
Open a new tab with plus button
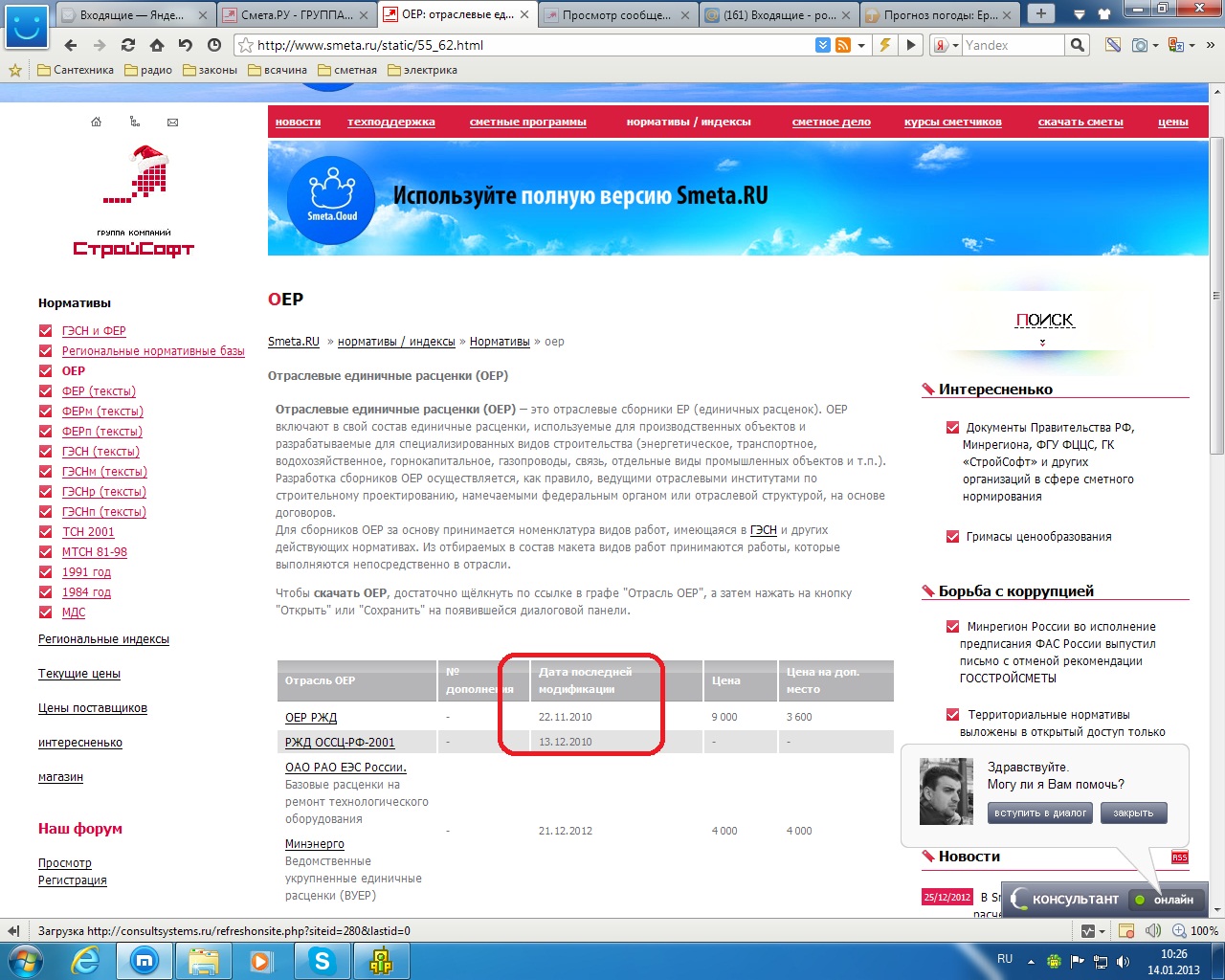click(x=1040, y=14)
